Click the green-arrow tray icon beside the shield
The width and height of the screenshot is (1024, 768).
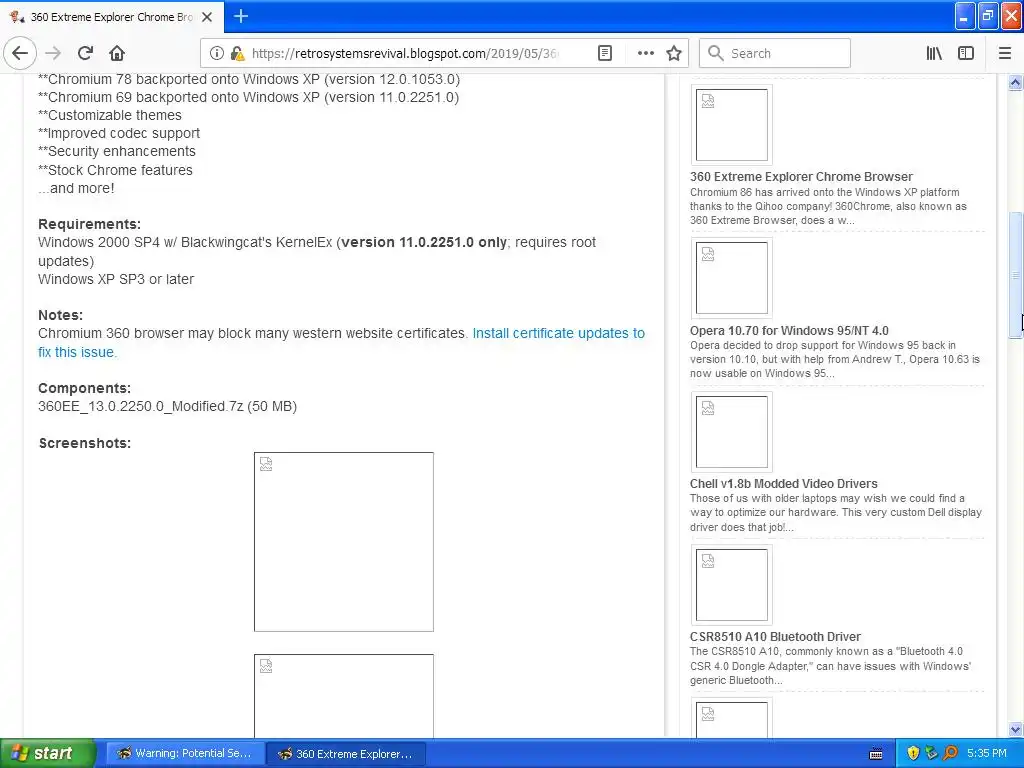coord(931,753)
